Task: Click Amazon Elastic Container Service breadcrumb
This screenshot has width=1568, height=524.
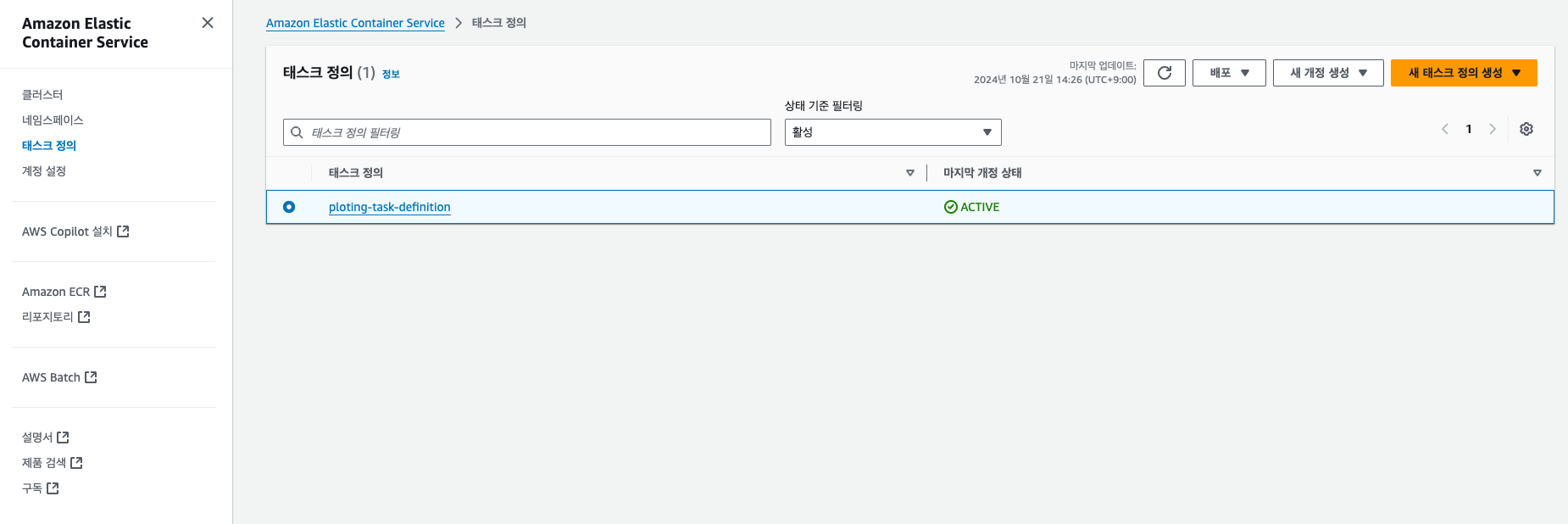Action: 355,23
